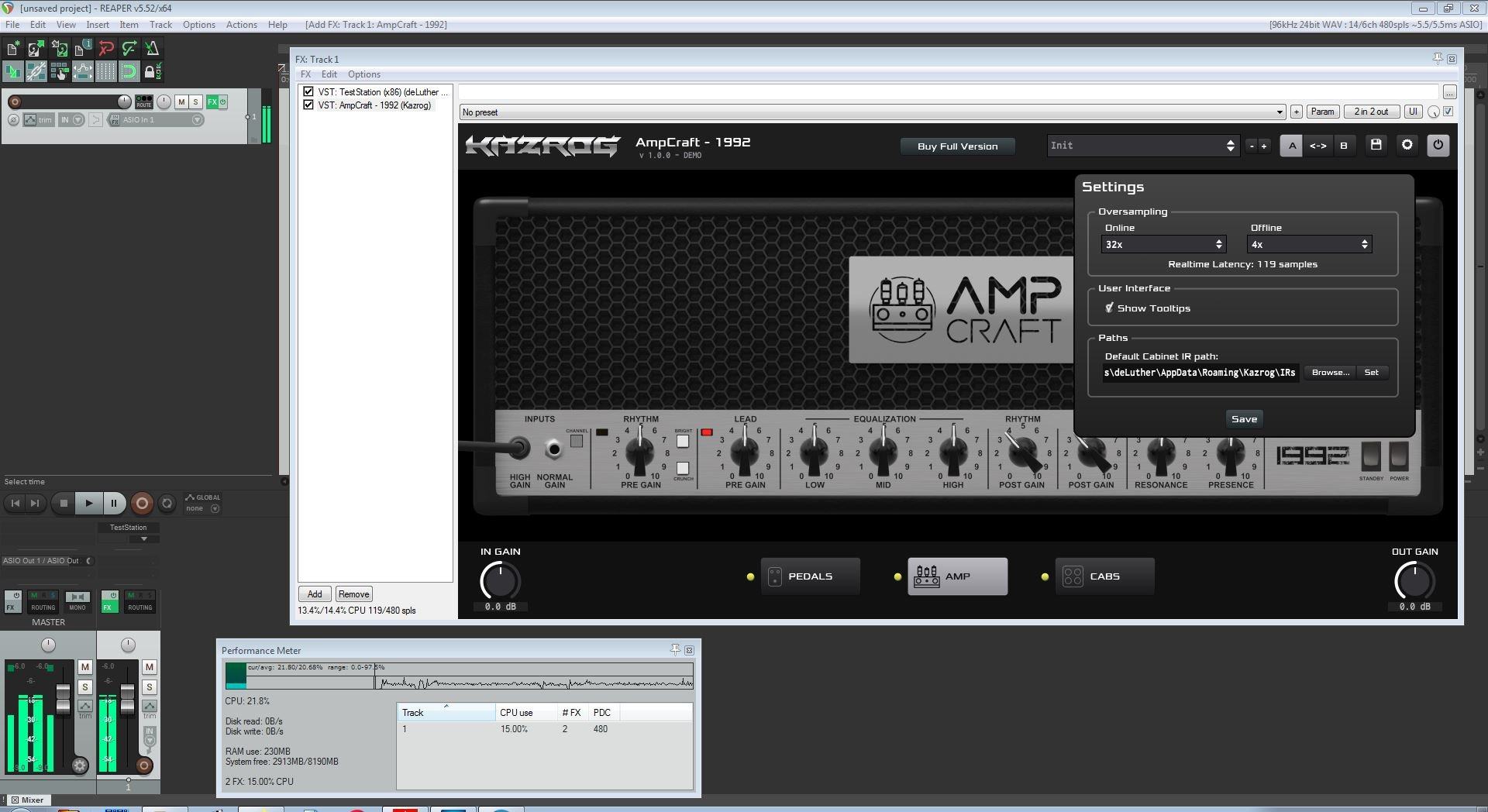Click the AmpCraft save preset floppy icon
1488x812 pixels.
tap(1376, 145)
